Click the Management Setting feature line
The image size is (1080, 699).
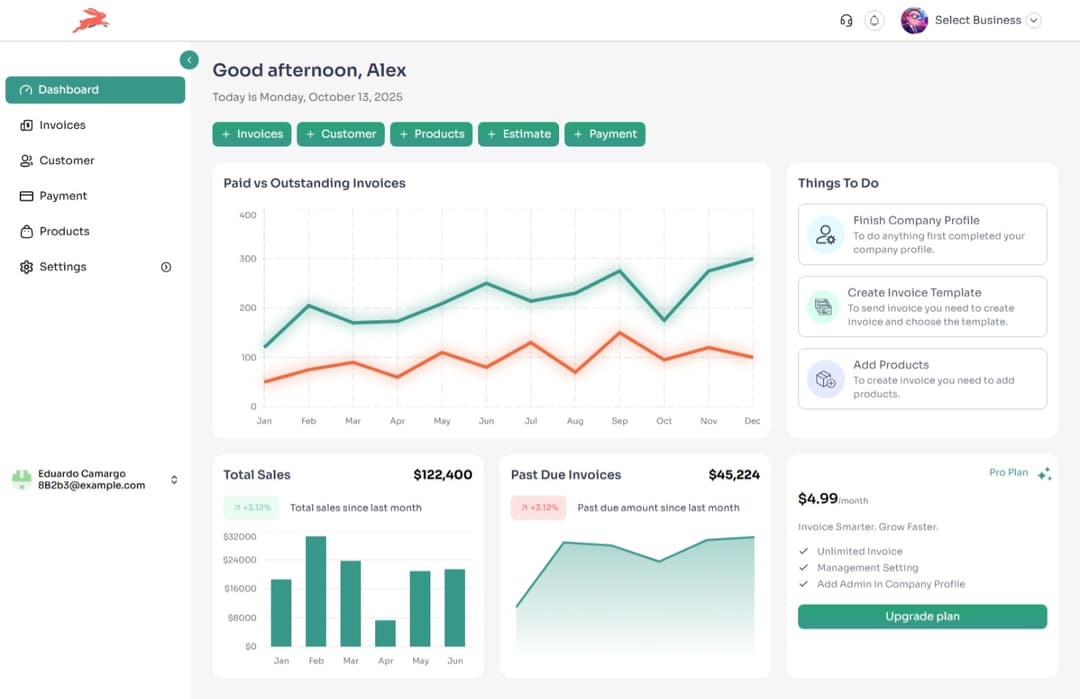point(867,567)
